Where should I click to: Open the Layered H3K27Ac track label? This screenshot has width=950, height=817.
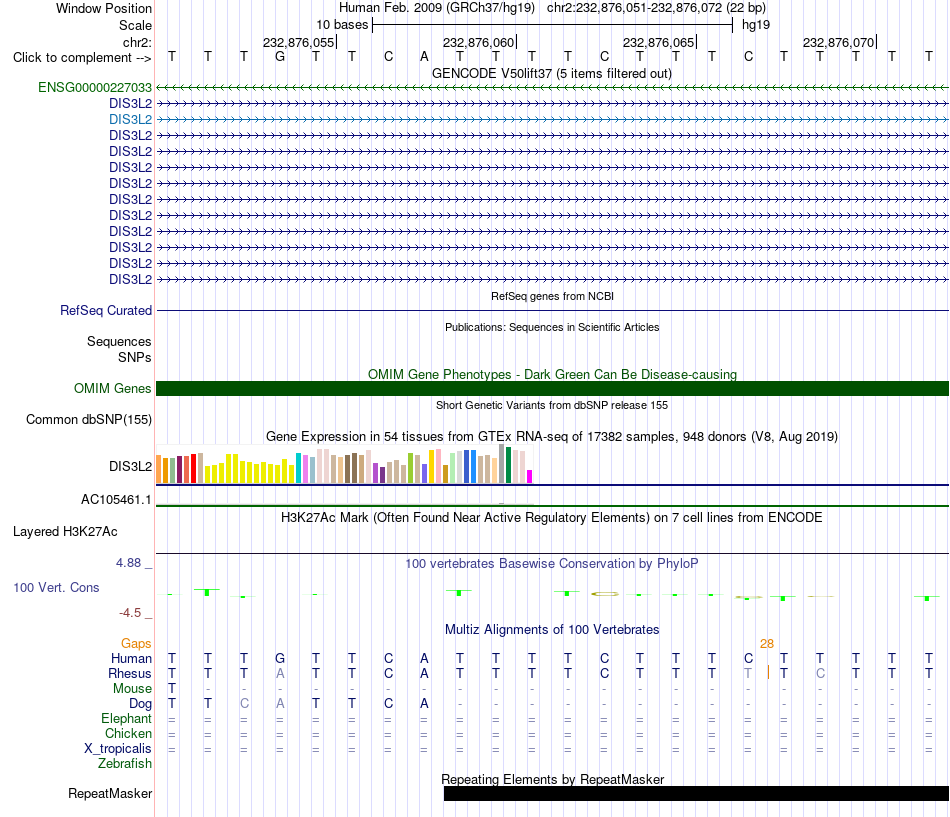pos(65,532)
